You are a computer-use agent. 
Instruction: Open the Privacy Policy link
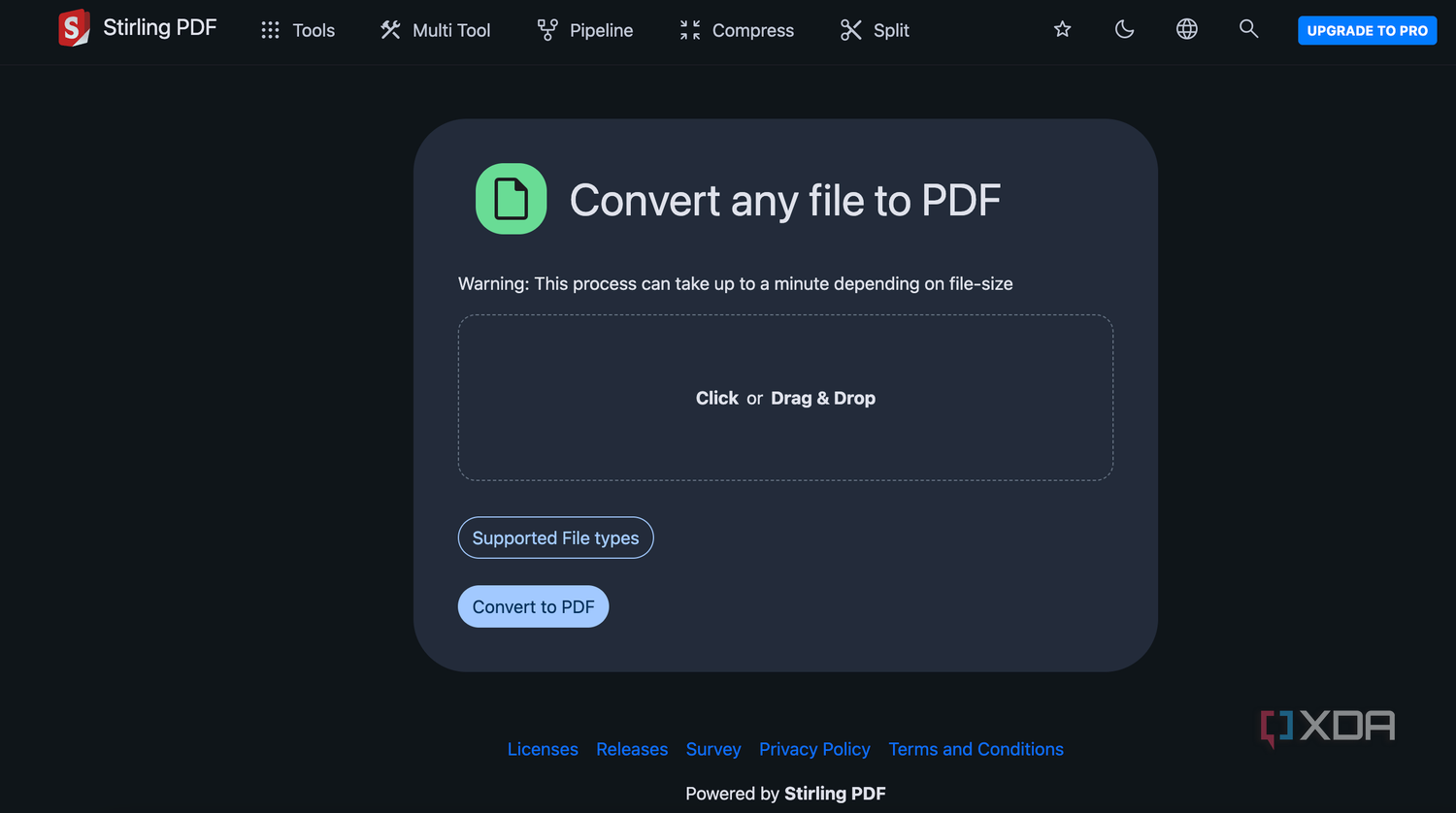[x=814, y=749]
